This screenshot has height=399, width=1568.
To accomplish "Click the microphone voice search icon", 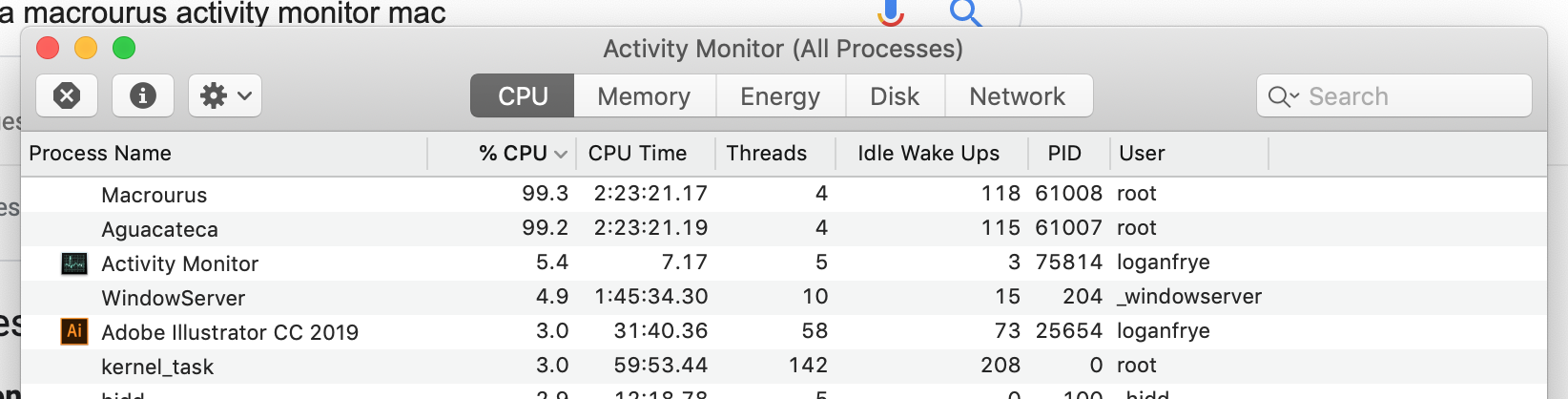I will [891, 11].
